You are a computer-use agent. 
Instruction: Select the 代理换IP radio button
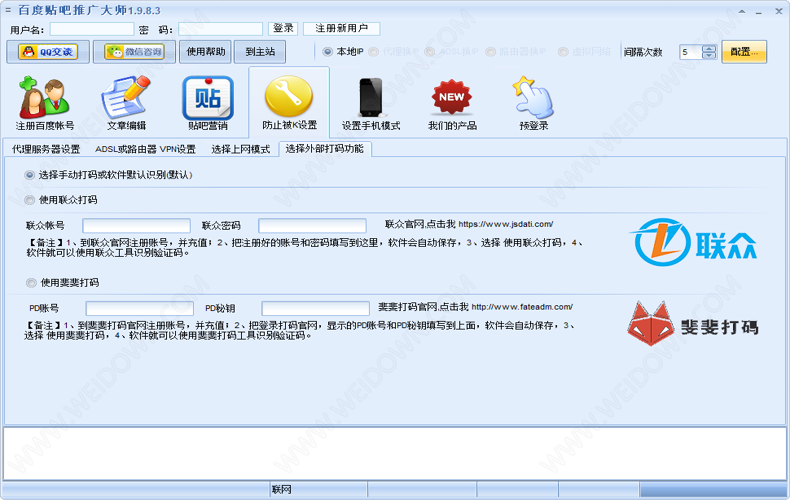click(373, 51)
